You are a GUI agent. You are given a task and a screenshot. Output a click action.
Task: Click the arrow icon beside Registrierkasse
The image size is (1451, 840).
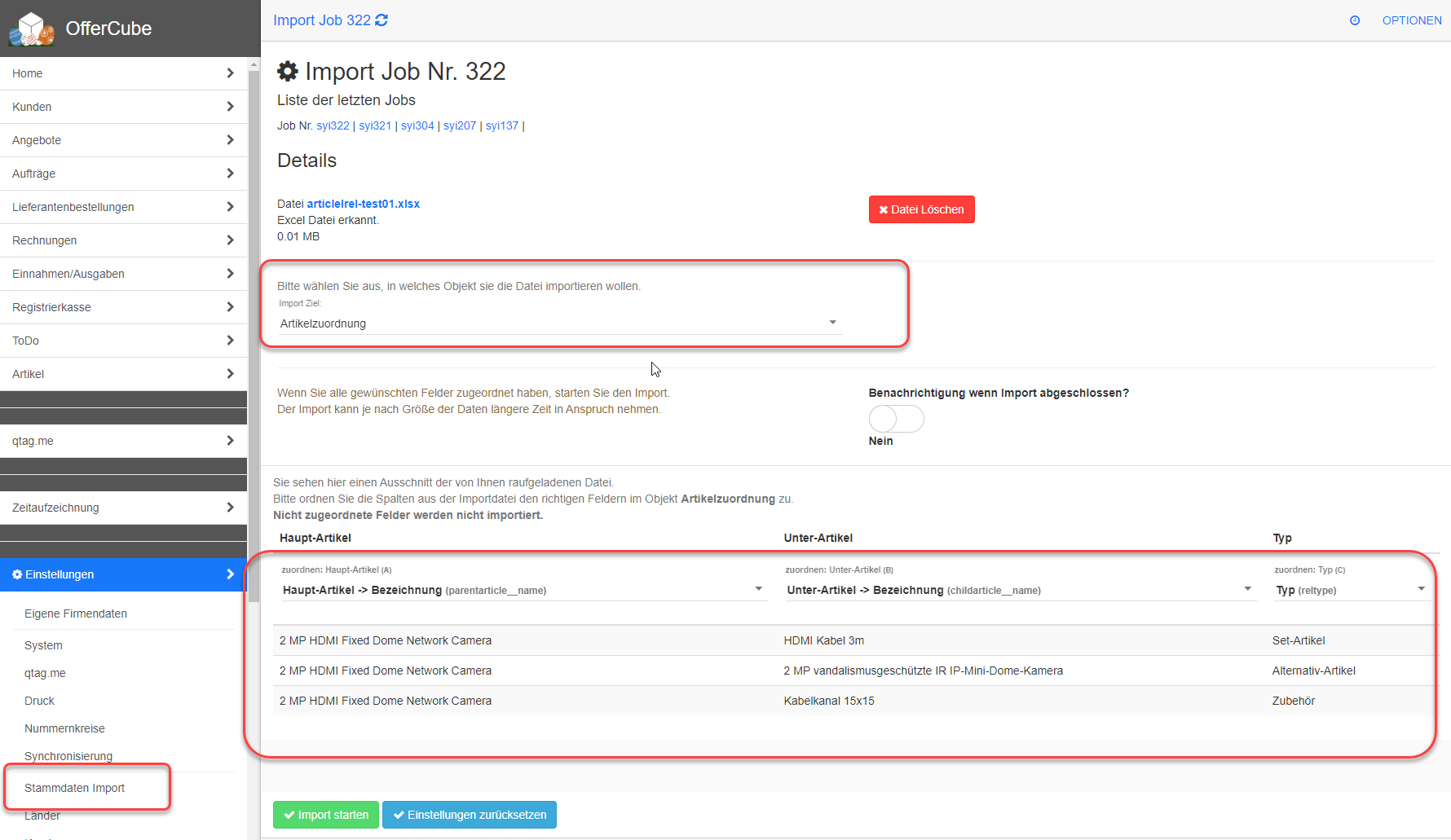coord(230,307)
